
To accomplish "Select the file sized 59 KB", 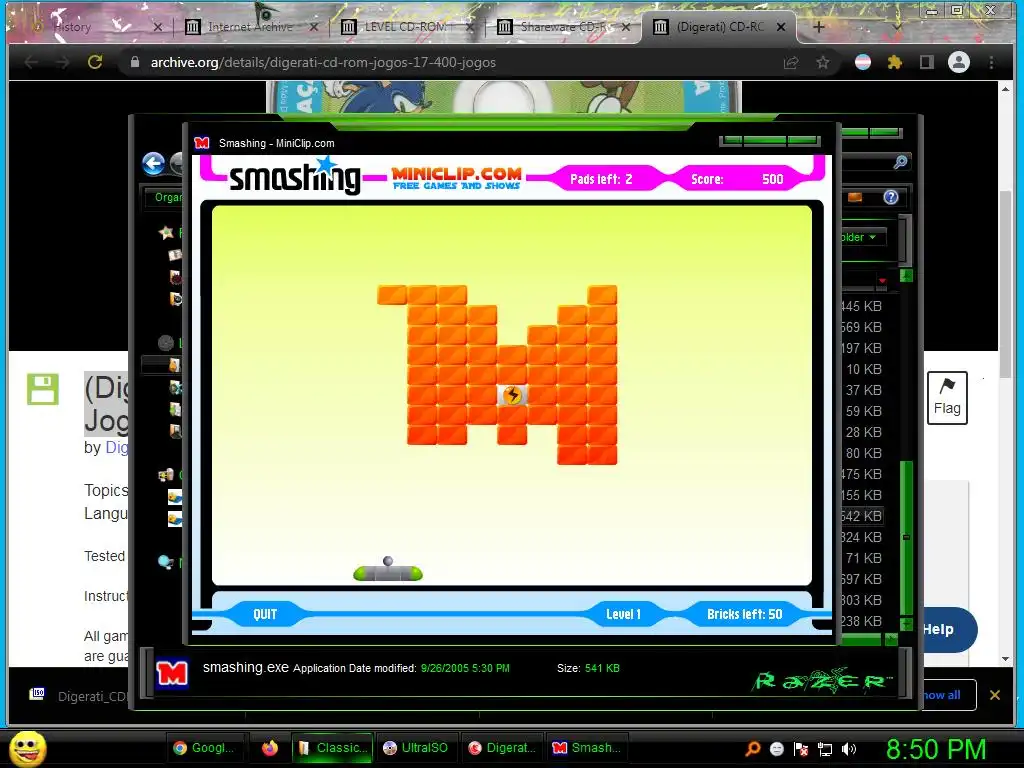I will 863,411.
